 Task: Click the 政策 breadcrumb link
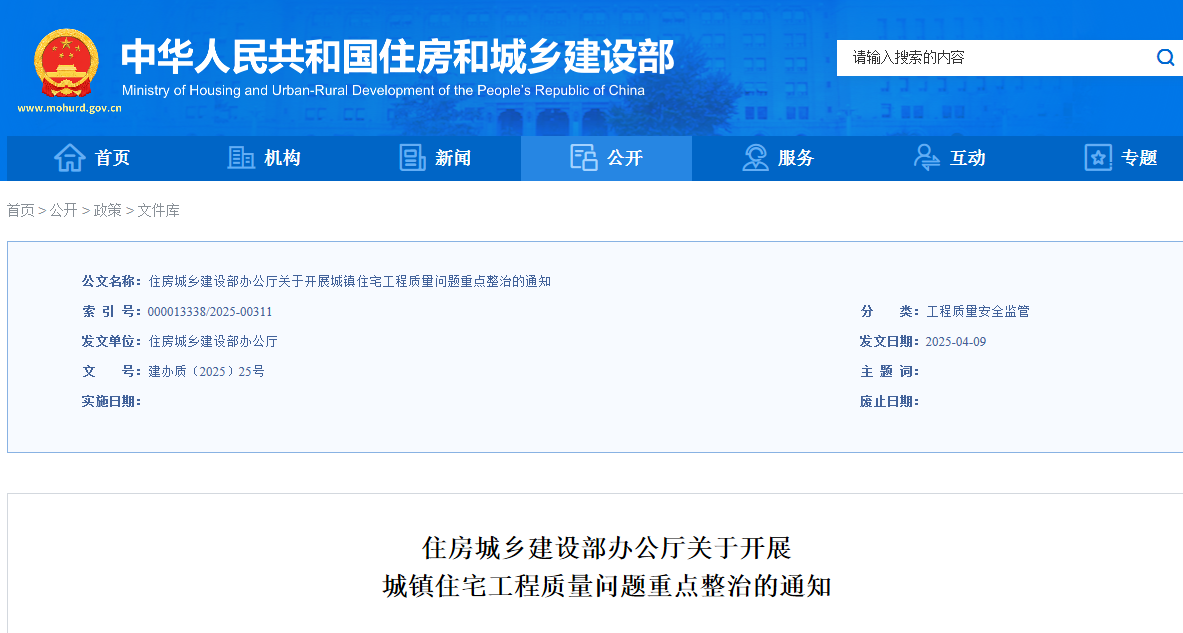coord(107,210)
